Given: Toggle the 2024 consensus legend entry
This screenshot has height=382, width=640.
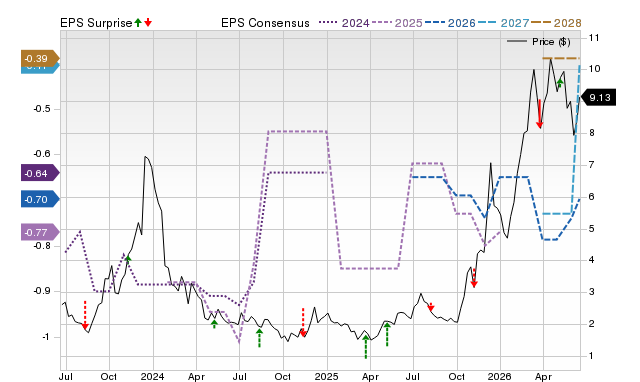Looking at the screenshot, I should (344, 23).
